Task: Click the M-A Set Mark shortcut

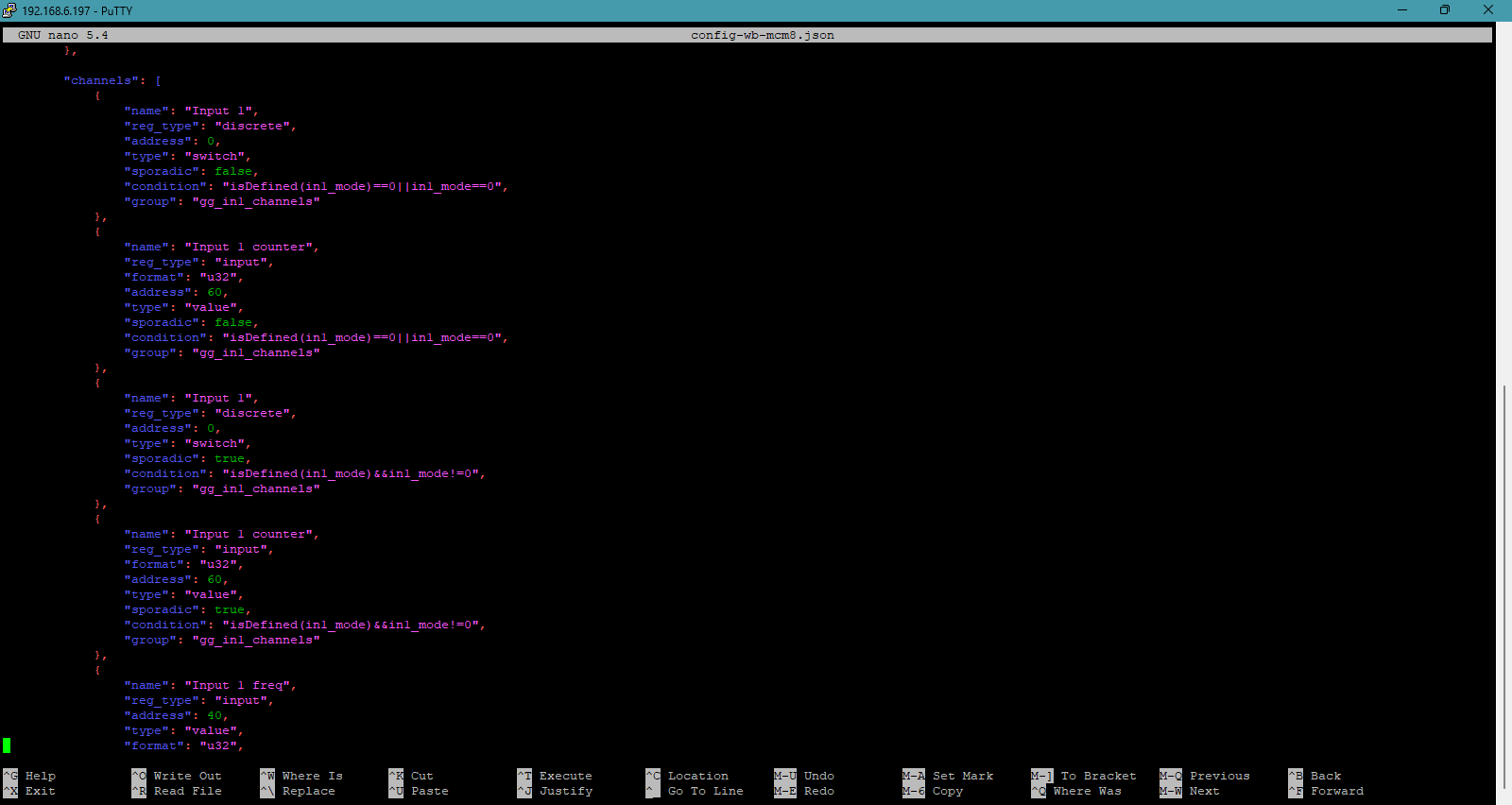Action: click(949, 776)
